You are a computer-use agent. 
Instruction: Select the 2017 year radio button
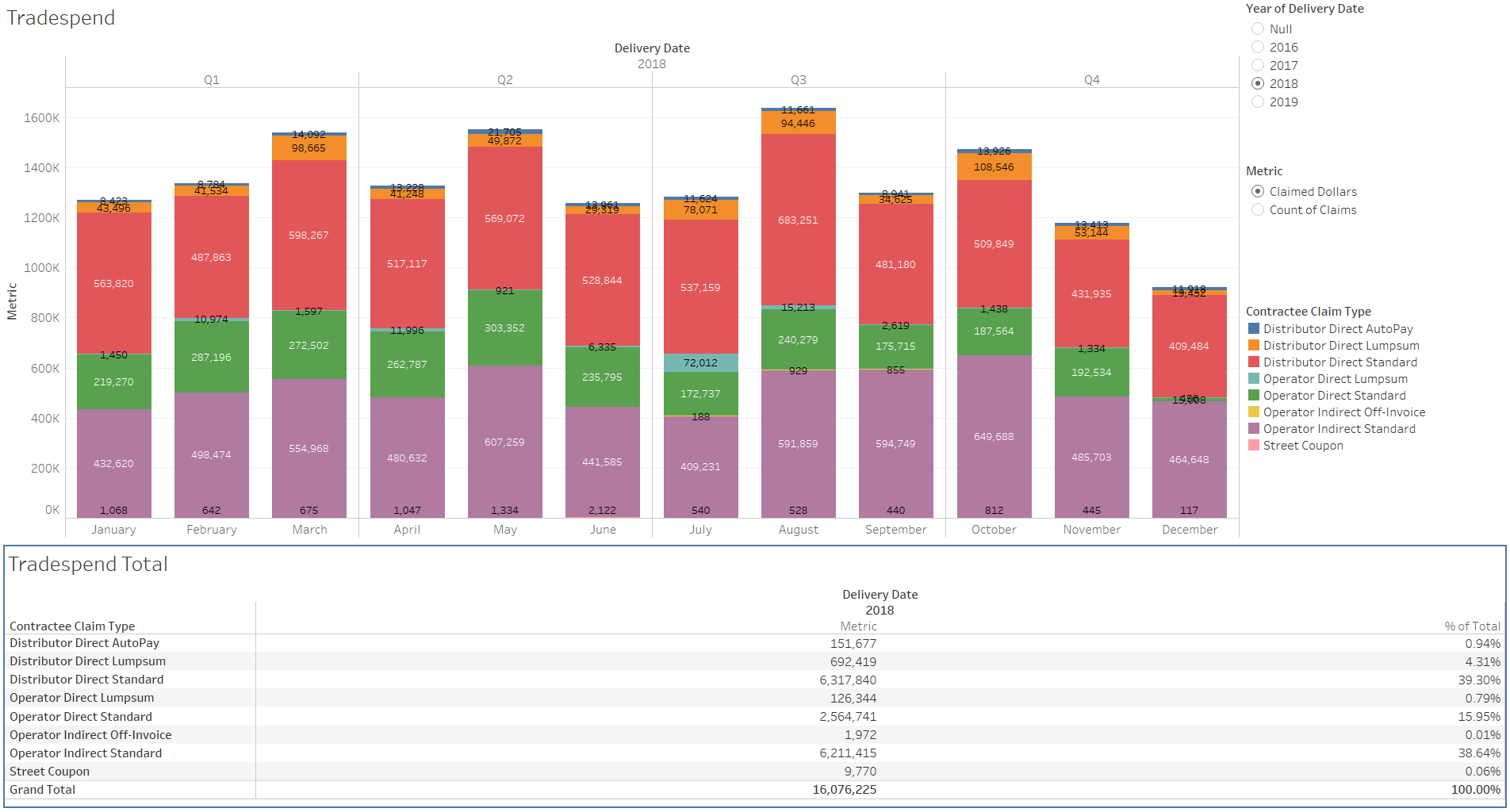tap(1258, 65)
